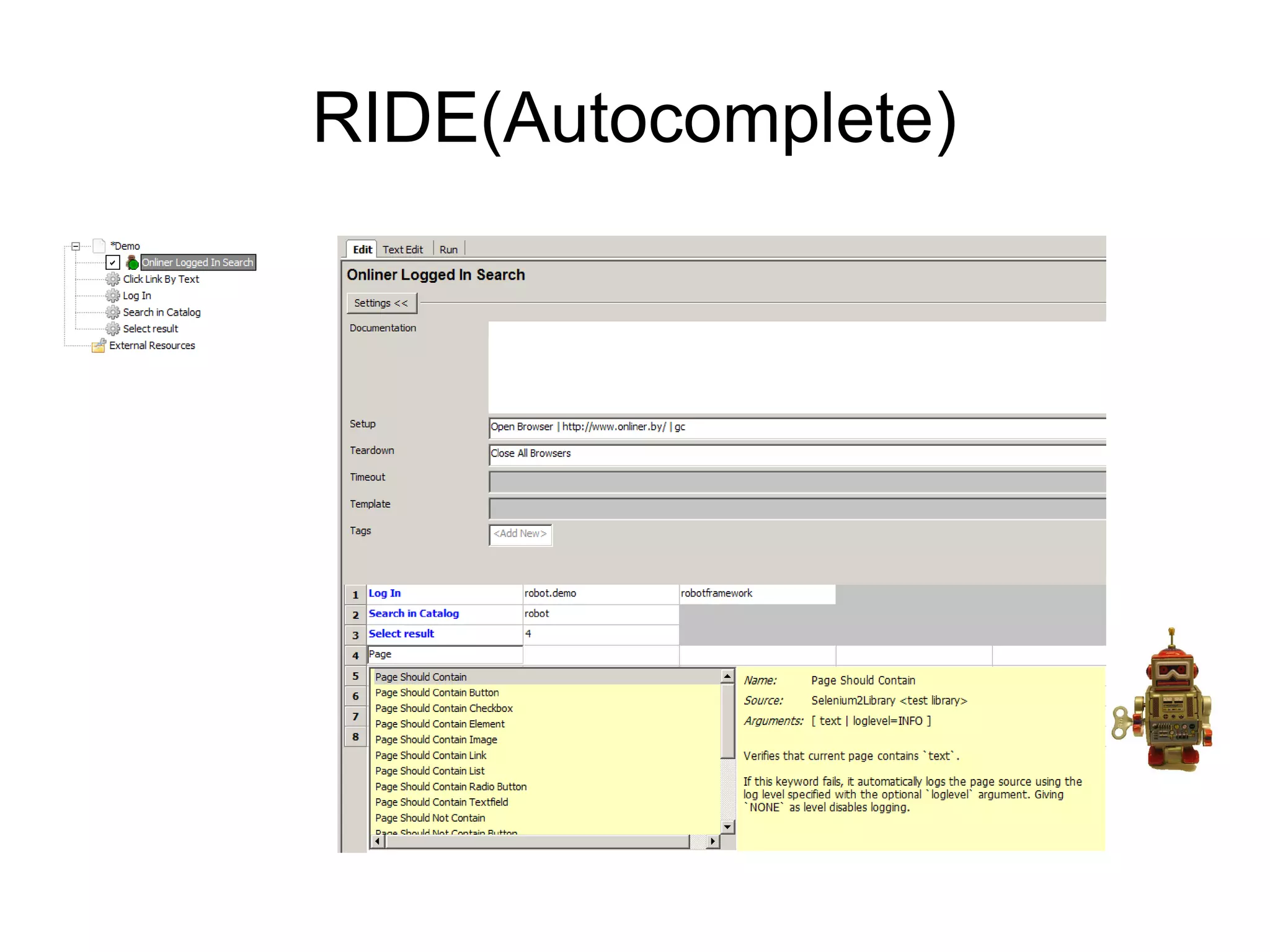Click gear icon beside Search in Catalog
The width and height of the screenshot is (1270, 952).
pos(112,312)
